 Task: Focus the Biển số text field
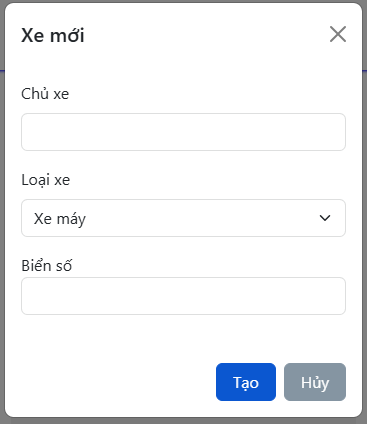[x=183, y=296]
